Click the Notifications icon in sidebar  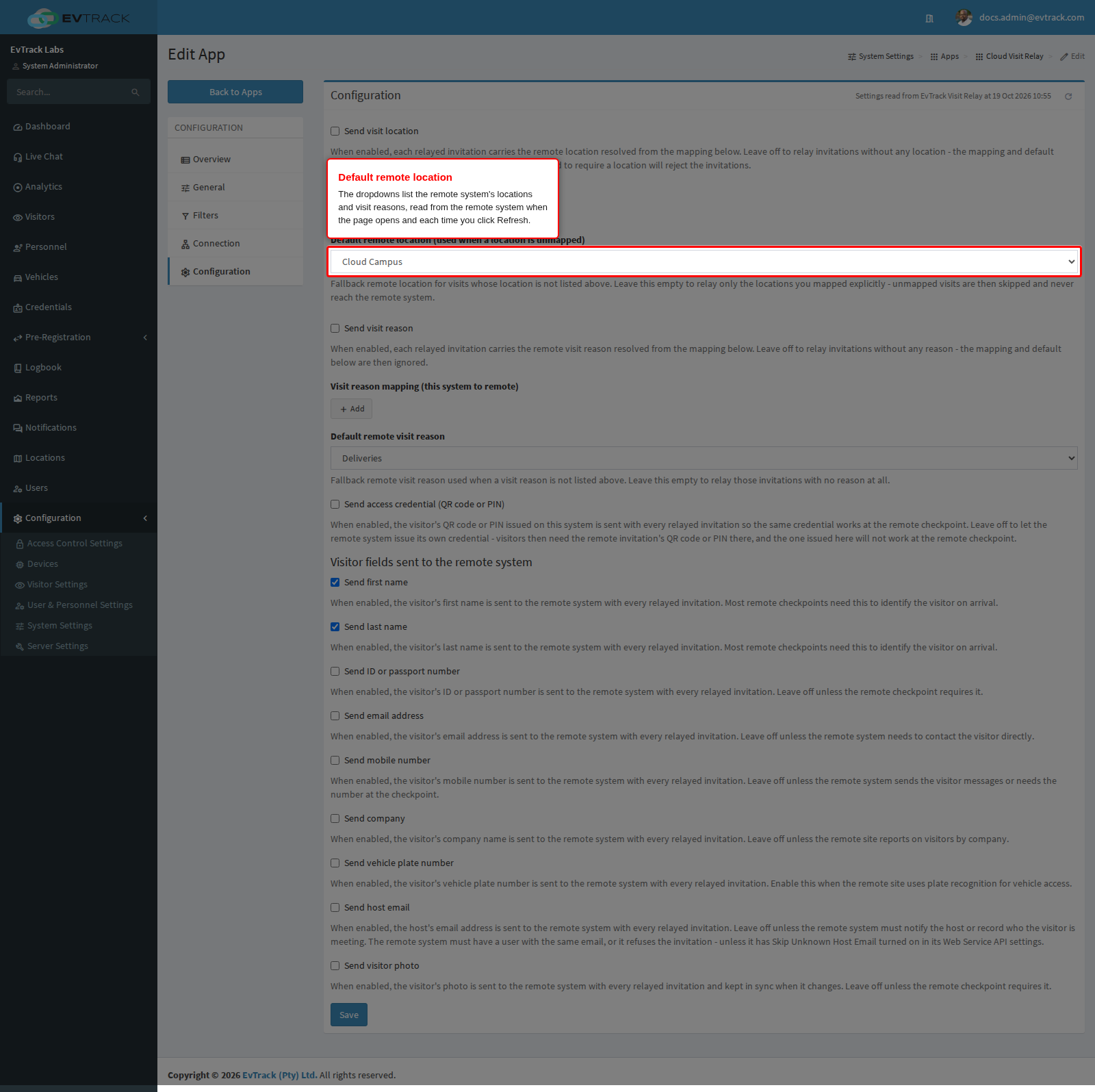18,429
